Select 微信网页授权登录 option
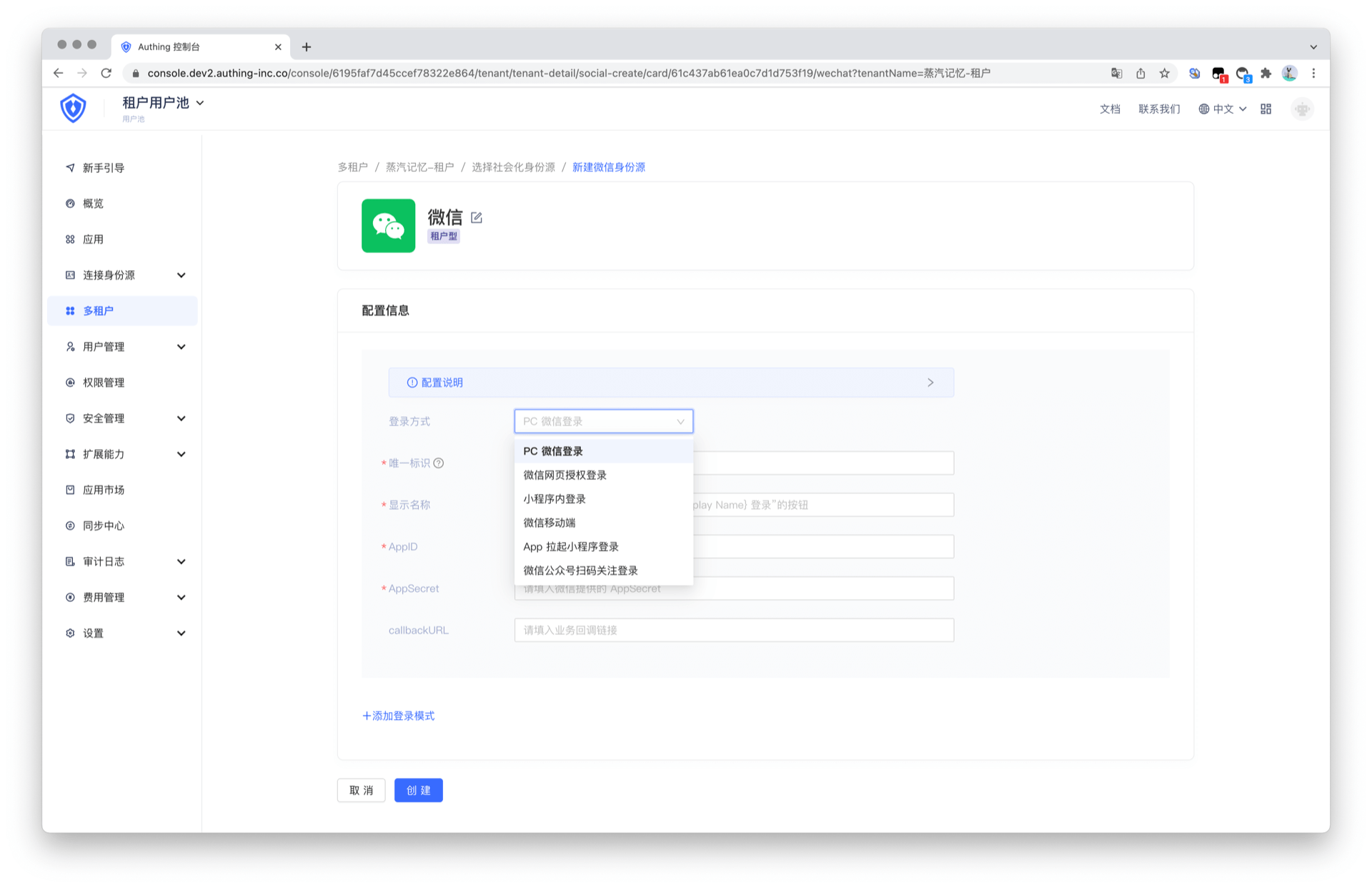The height and width of the screenshot is (888, 1372). pos(565,475)
